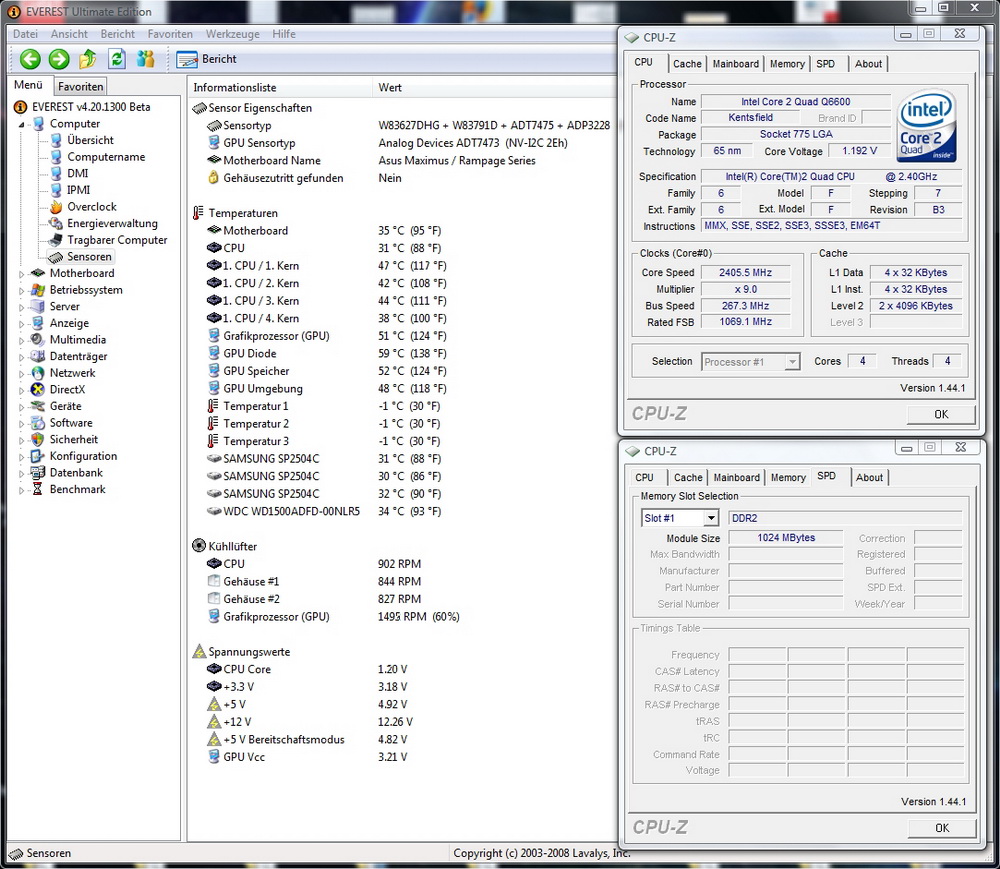Open the Overclock flame icon item
The image size is (1000, 869).
(x=56, y=207)
